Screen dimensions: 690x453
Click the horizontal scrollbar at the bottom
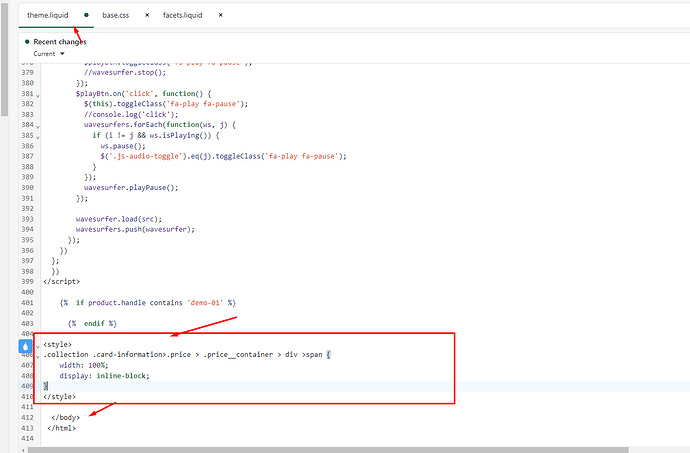[x=300, y=449]
